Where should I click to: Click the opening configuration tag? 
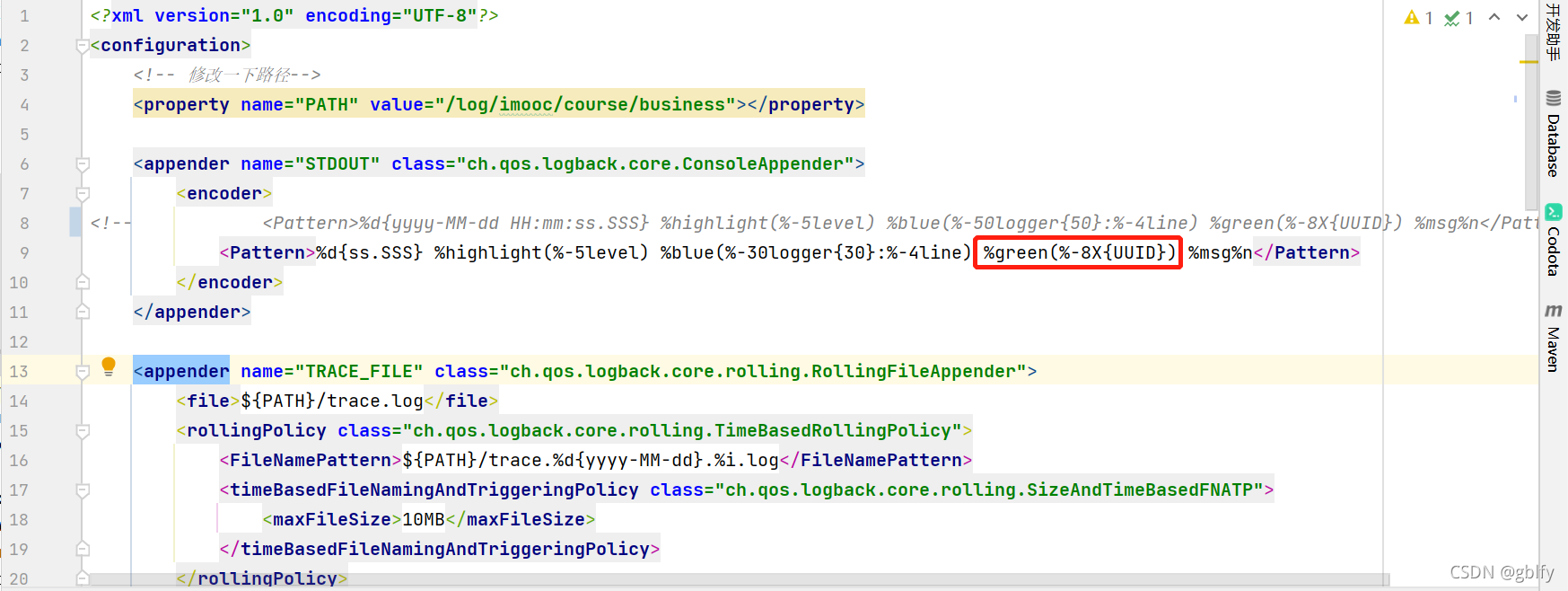coord(171,46)
